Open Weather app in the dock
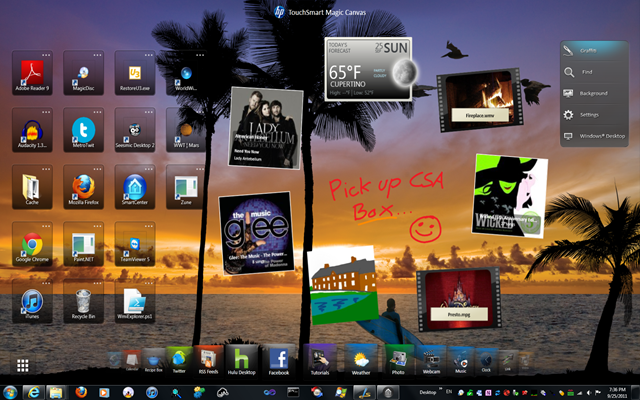Screen dimensions: 640x400 click(x=361, y=360)
